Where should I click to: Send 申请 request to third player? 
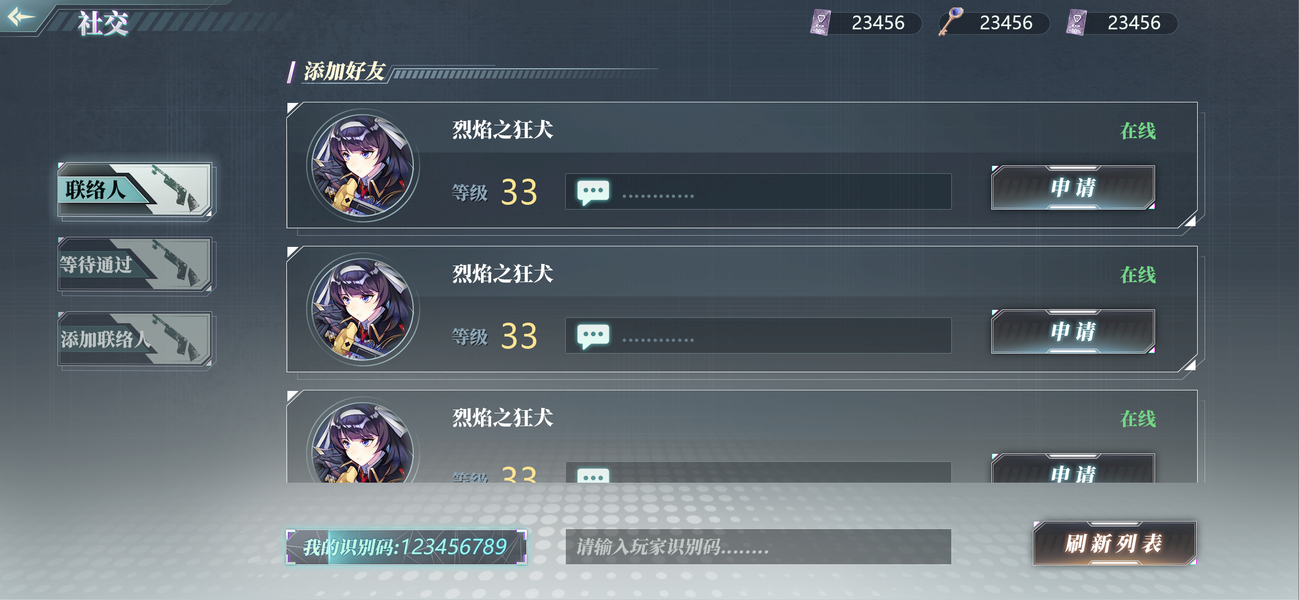(1073, 469)
